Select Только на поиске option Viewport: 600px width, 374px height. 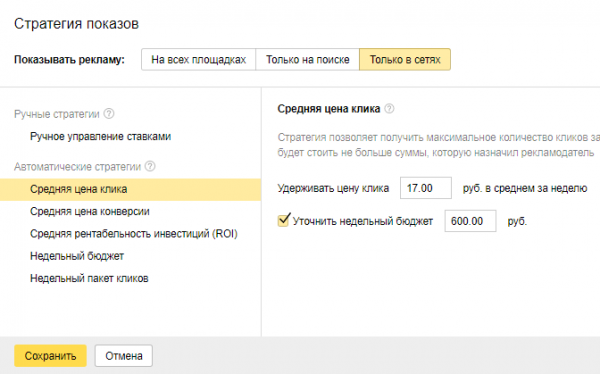pyautogui.click(x=308, y=59)
